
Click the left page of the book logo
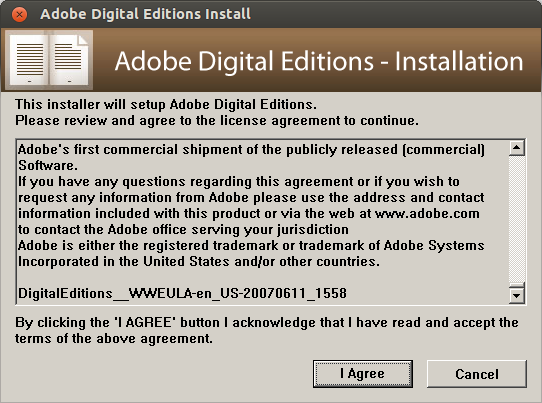[x=29, y=60]
